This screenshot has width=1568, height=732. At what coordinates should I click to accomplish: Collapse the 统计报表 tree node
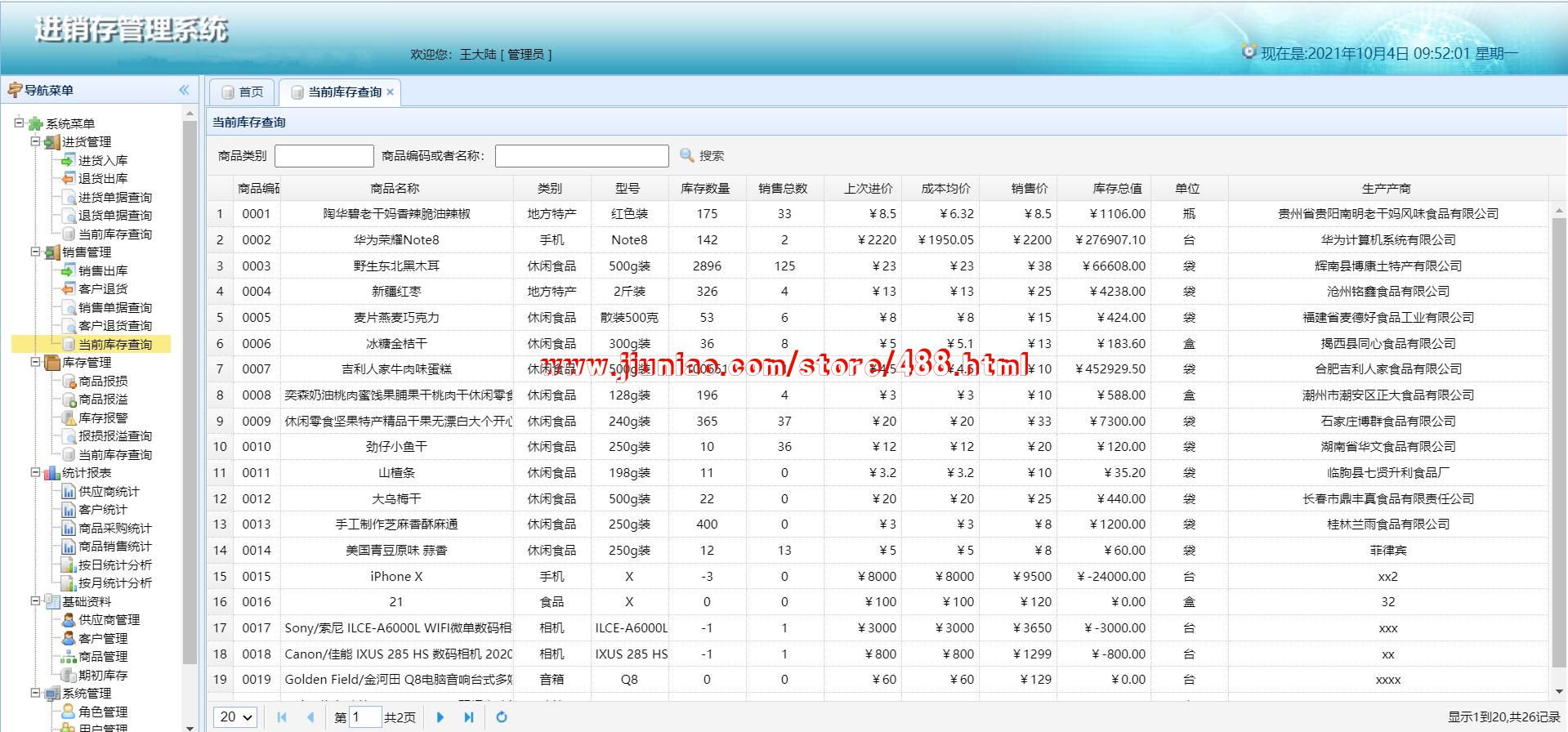click(x=35, y=472)
